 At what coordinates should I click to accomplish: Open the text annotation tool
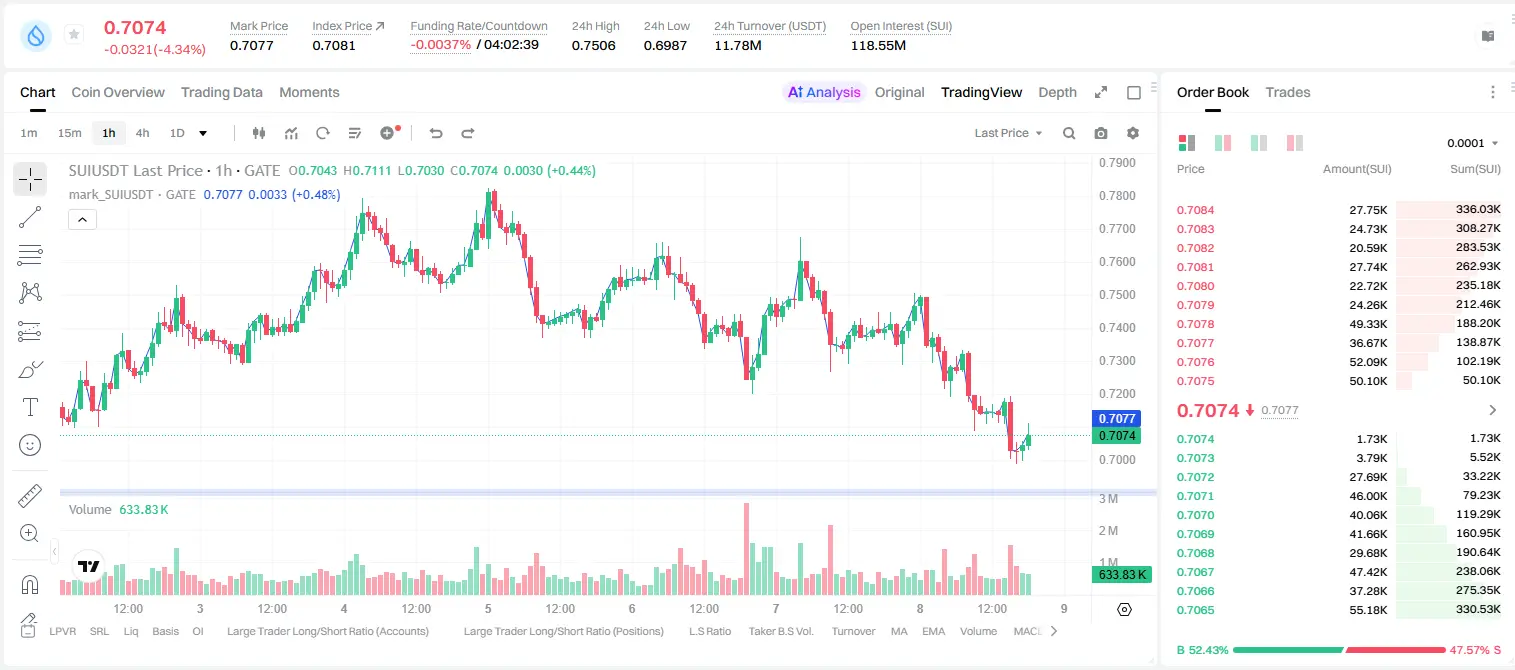[30, 407]
